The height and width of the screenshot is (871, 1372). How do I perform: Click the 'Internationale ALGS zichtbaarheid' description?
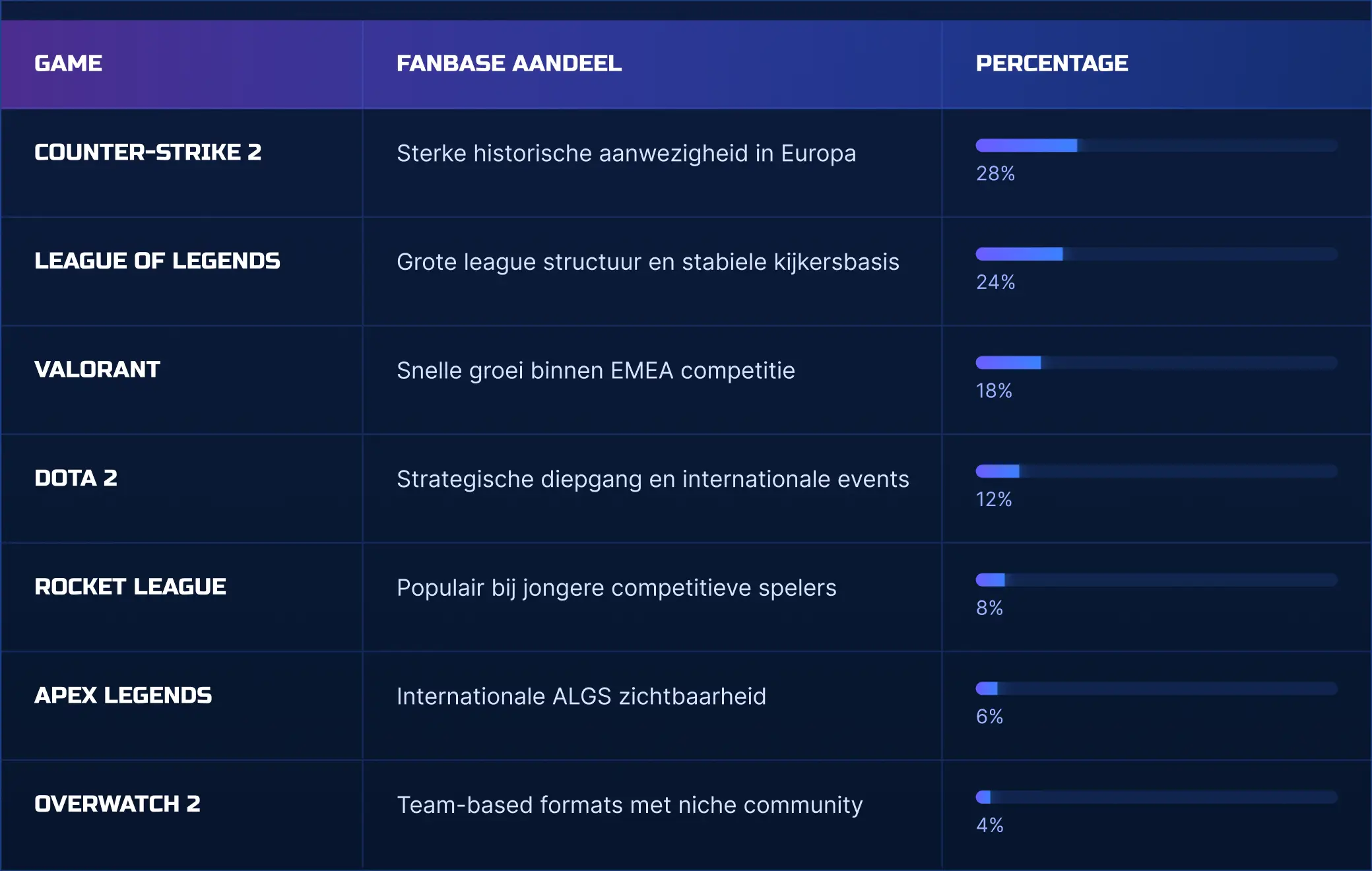click(581, 697)
